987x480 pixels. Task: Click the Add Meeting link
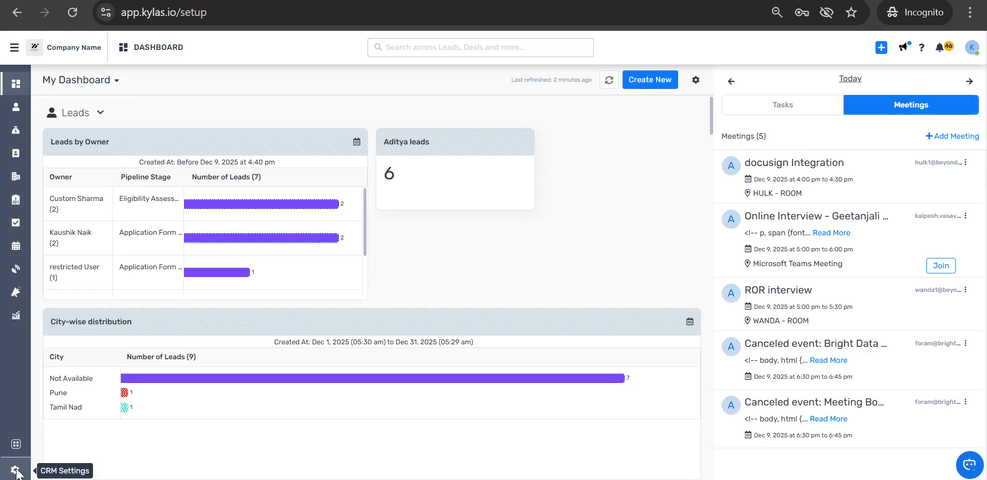pyautogui.click(x=952, y=136)
